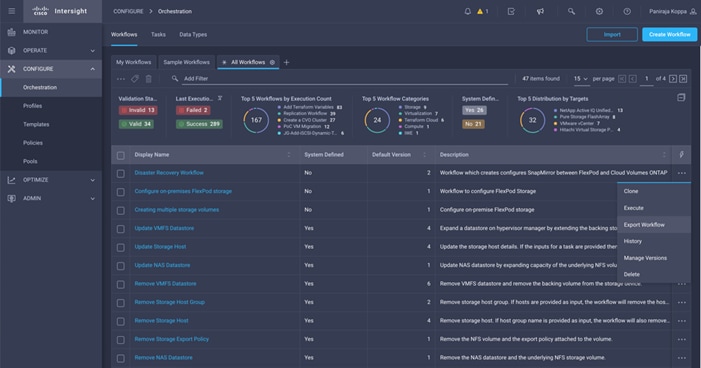The image size is (701, 368).
Task: Click the Create Workflow button
Action: pyautogui.click(x=669, y=34)
